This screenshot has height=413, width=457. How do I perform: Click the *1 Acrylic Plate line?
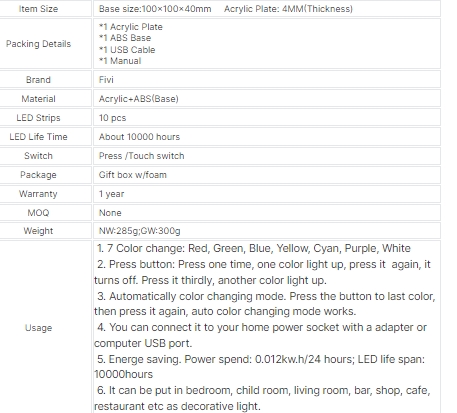[x=131, y=27]
